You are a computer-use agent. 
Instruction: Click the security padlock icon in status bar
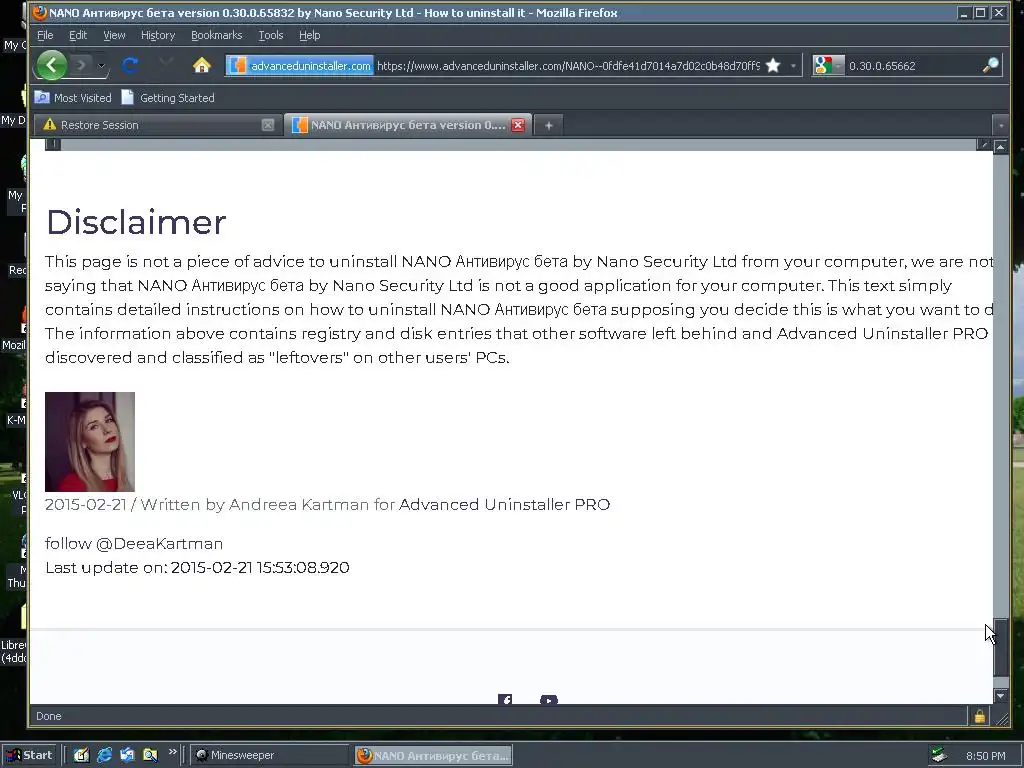pyautogui.click(x=980, y=716)
